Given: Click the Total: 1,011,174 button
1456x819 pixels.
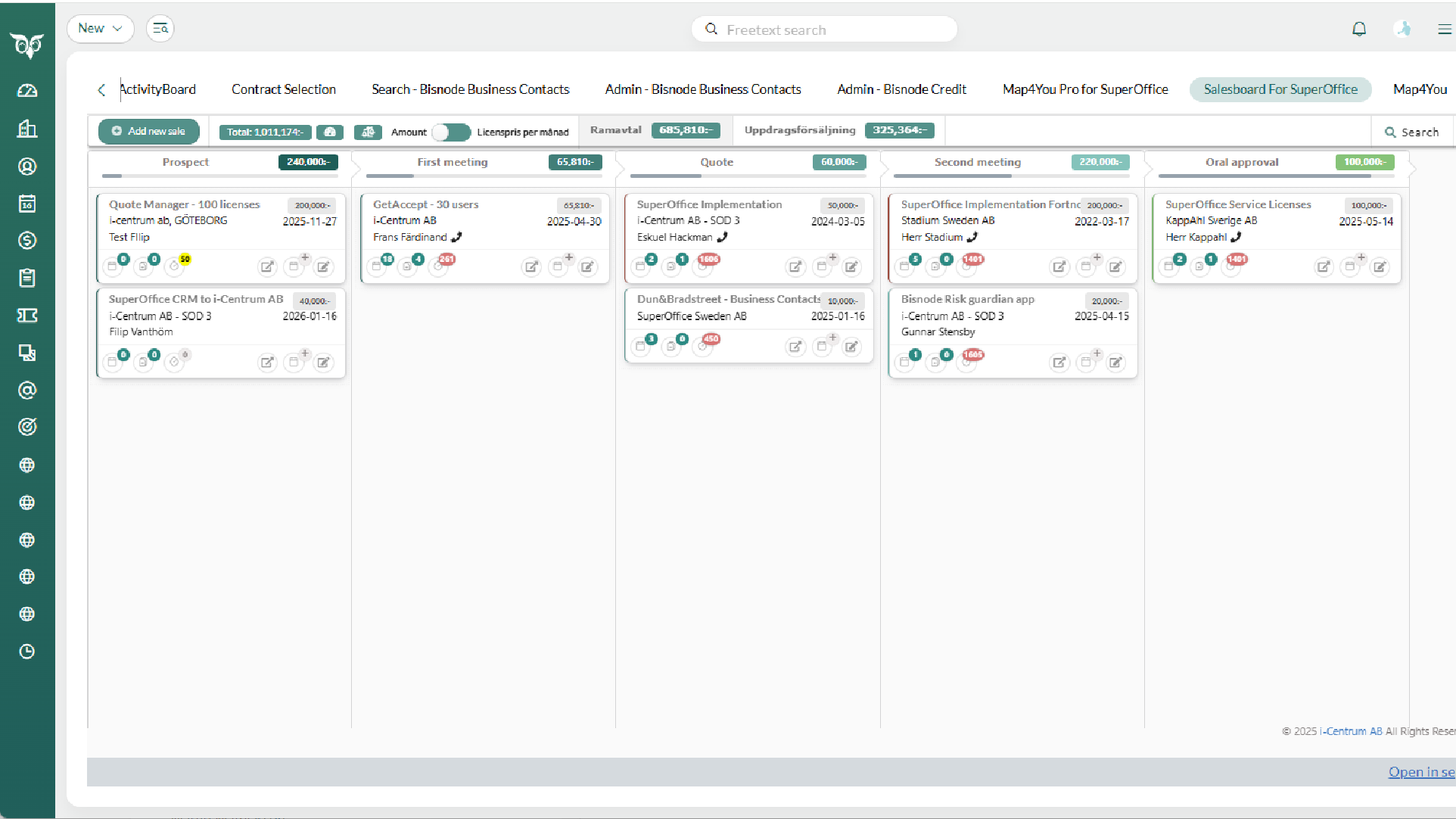Looking at the screenshot, I should 265,132.
